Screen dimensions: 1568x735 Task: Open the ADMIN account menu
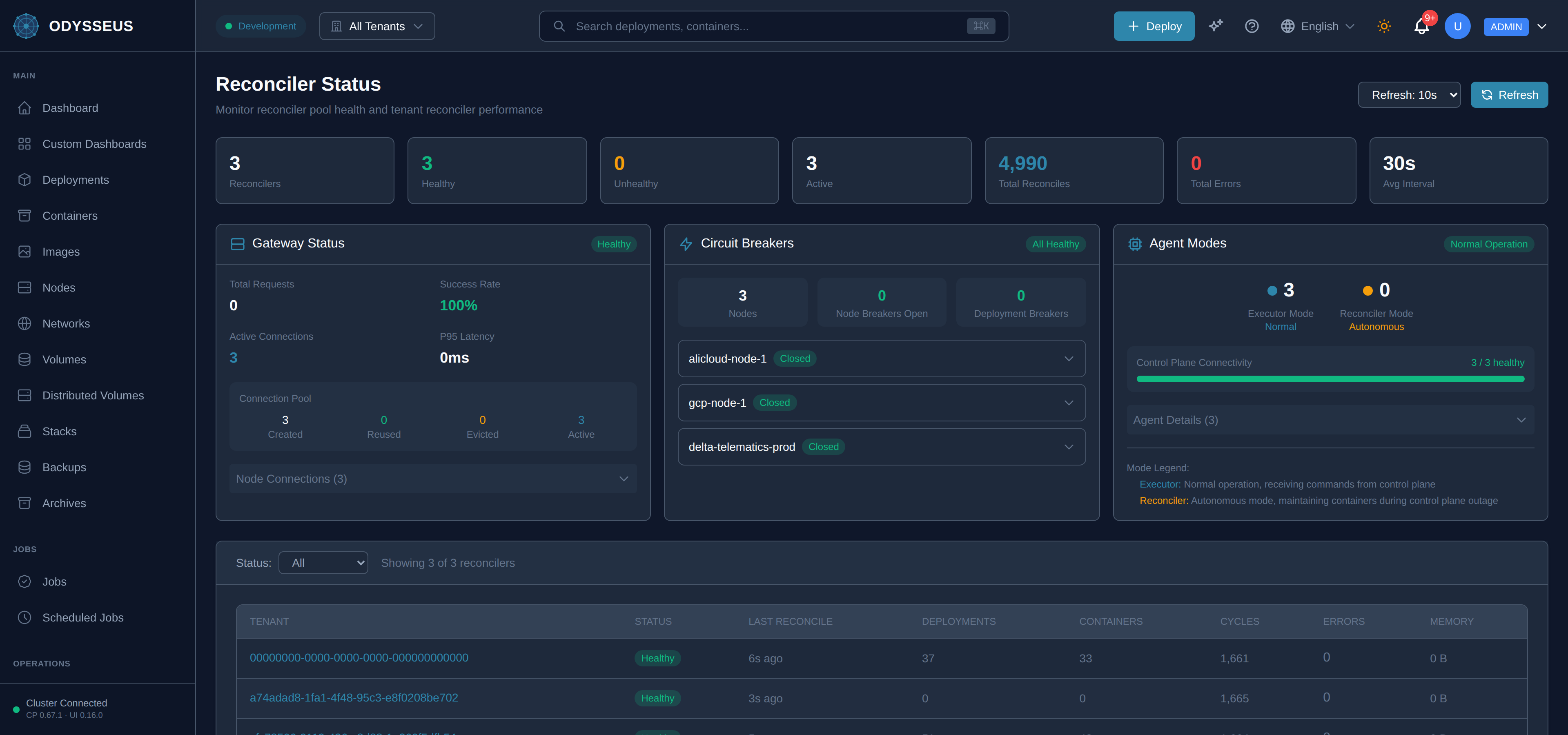pyautogui.click(x=1515, y=26)
